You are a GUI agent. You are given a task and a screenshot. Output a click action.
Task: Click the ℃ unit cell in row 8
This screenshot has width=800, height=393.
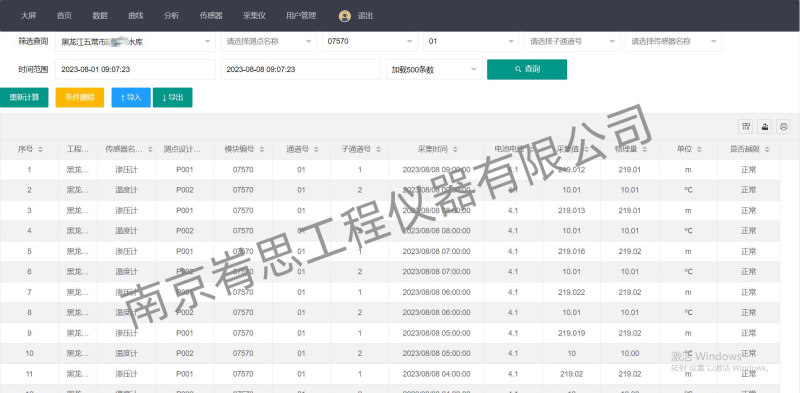pos(688,312)
